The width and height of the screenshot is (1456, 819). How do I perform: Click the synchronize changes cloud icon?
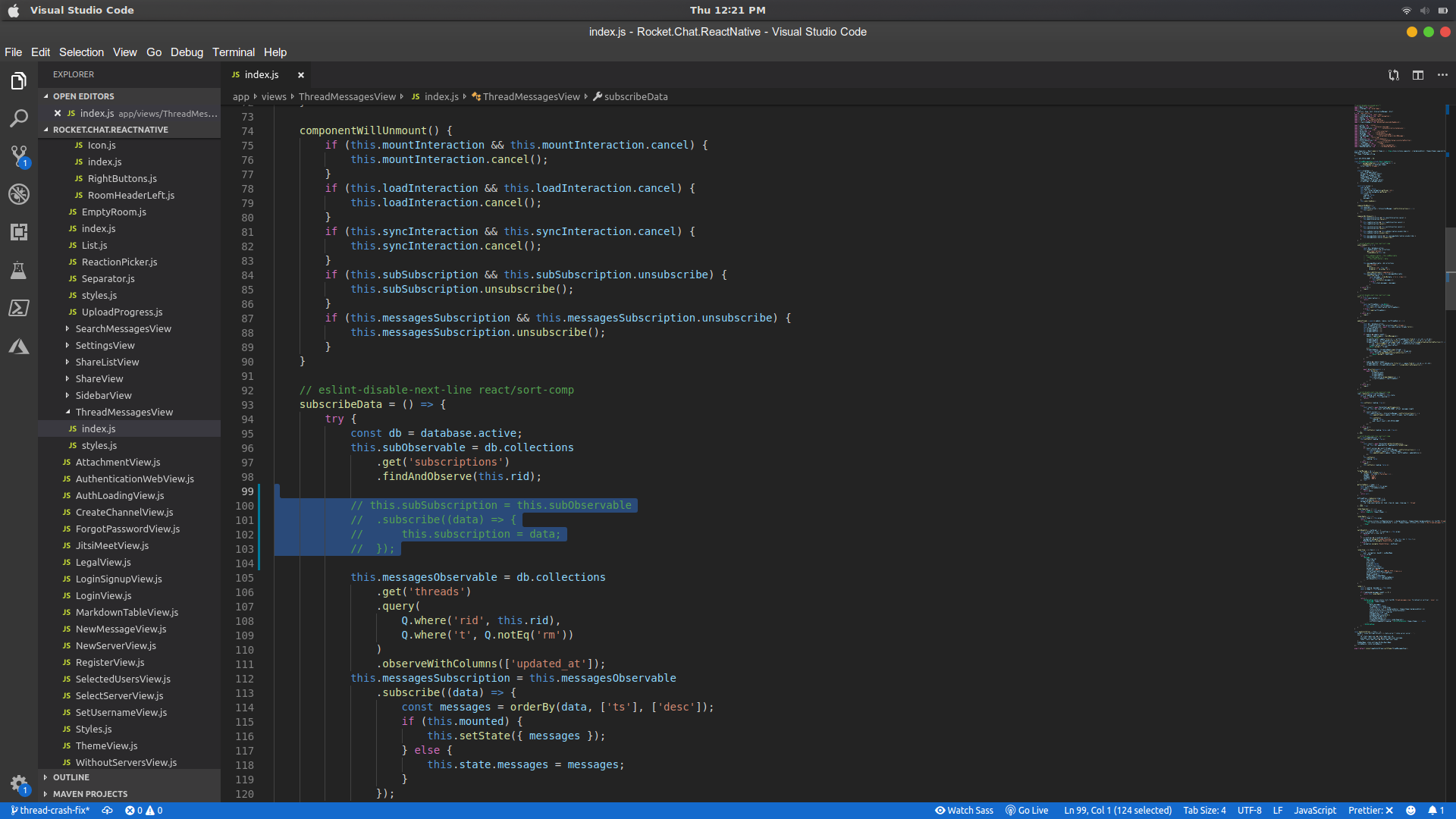coord(108,811)
